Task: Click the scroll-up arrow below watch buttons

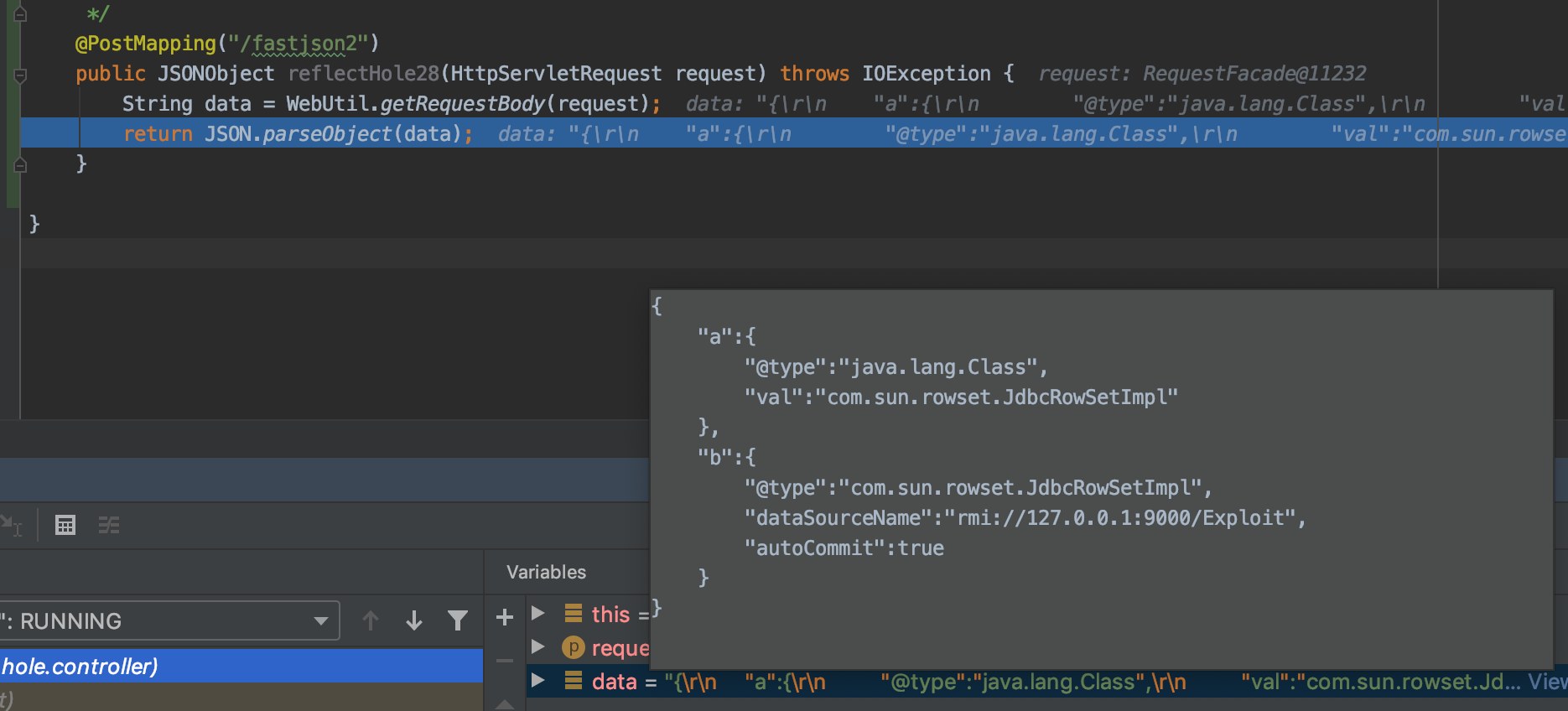Action: [505, 704]
